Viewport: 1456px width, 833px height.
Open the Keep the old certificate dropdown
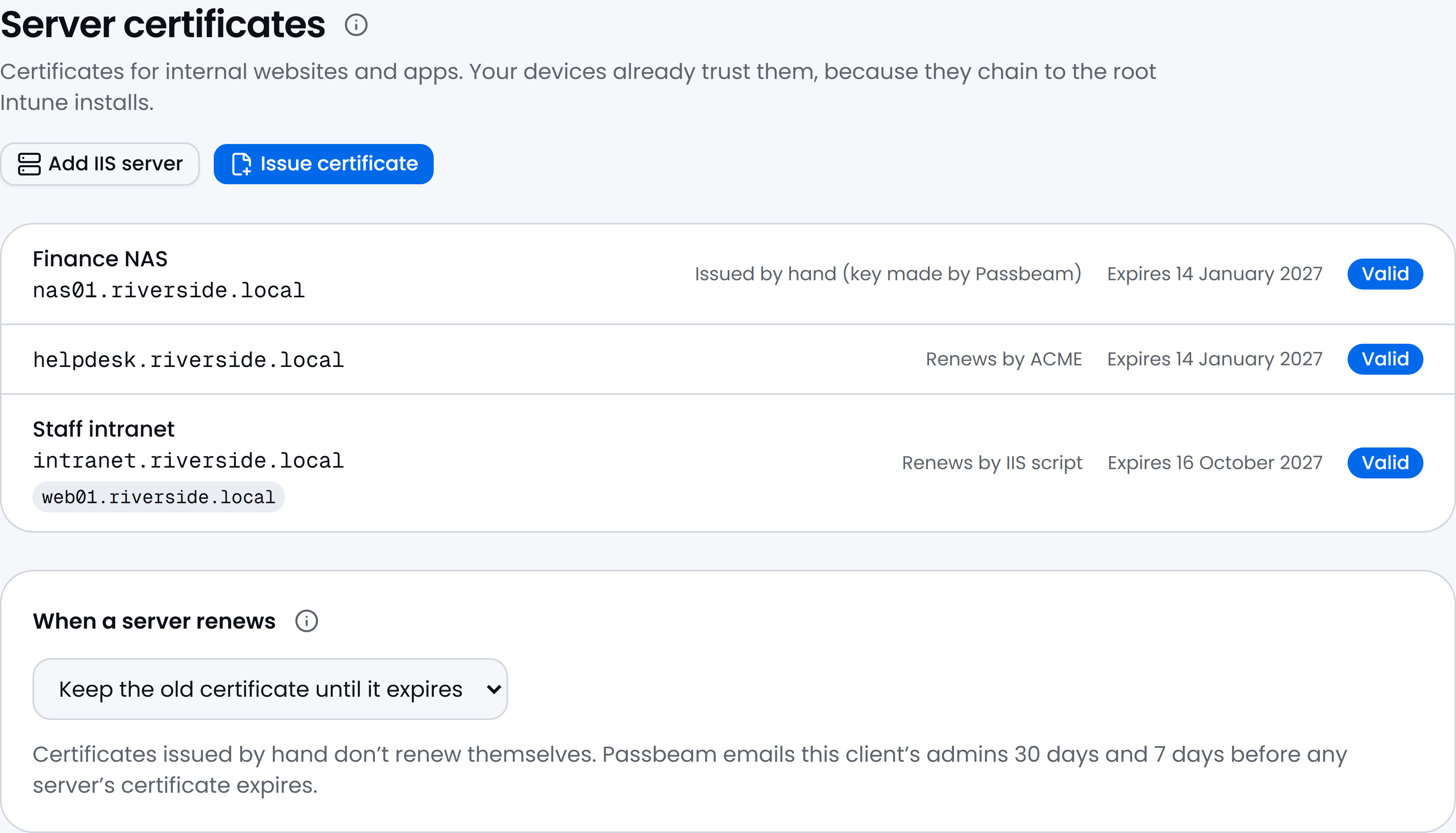270,689
